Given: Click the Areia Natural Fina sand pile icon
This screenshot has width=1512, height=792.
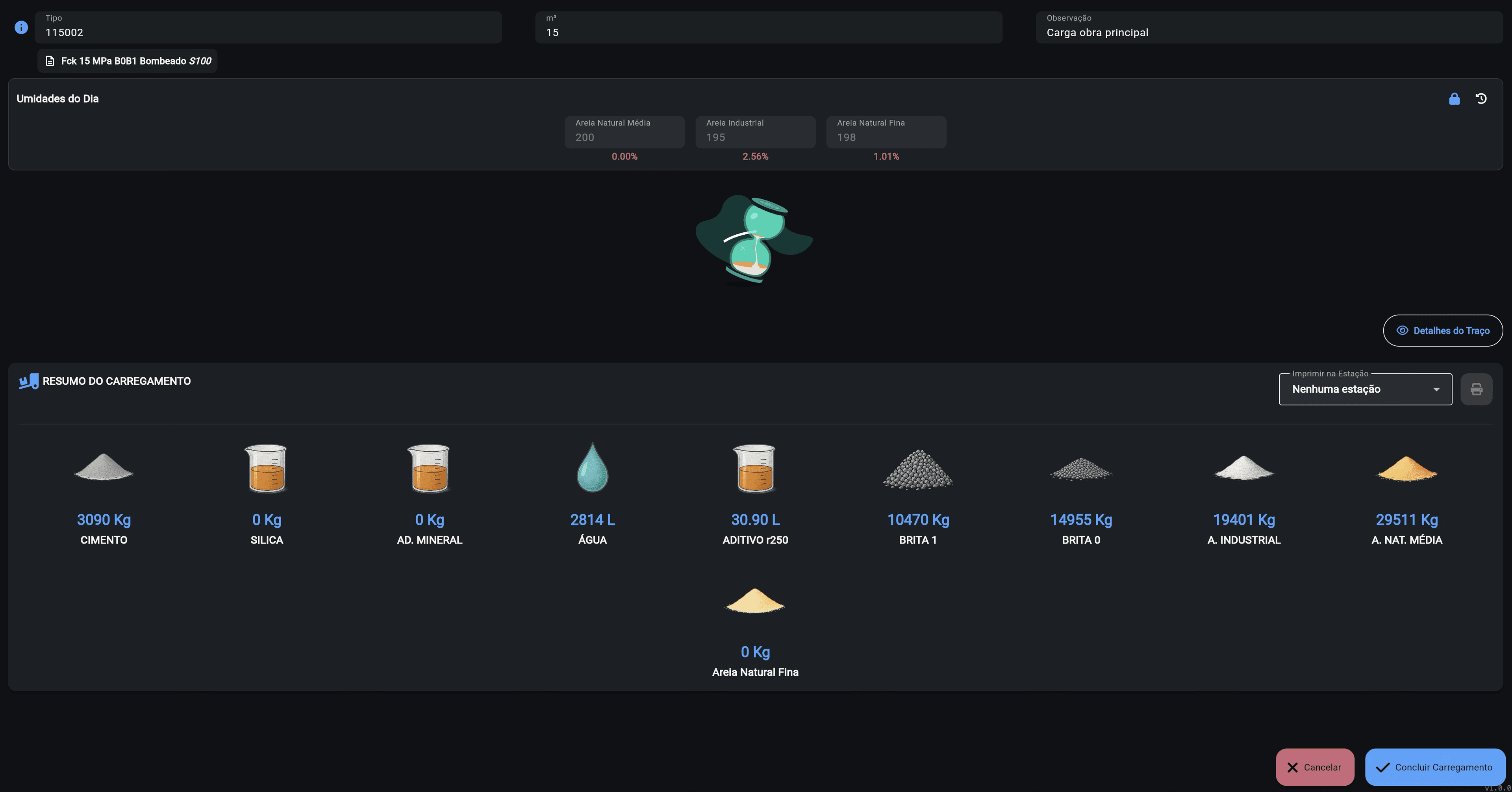Looking at the screenshot, I should pos(755,601).
